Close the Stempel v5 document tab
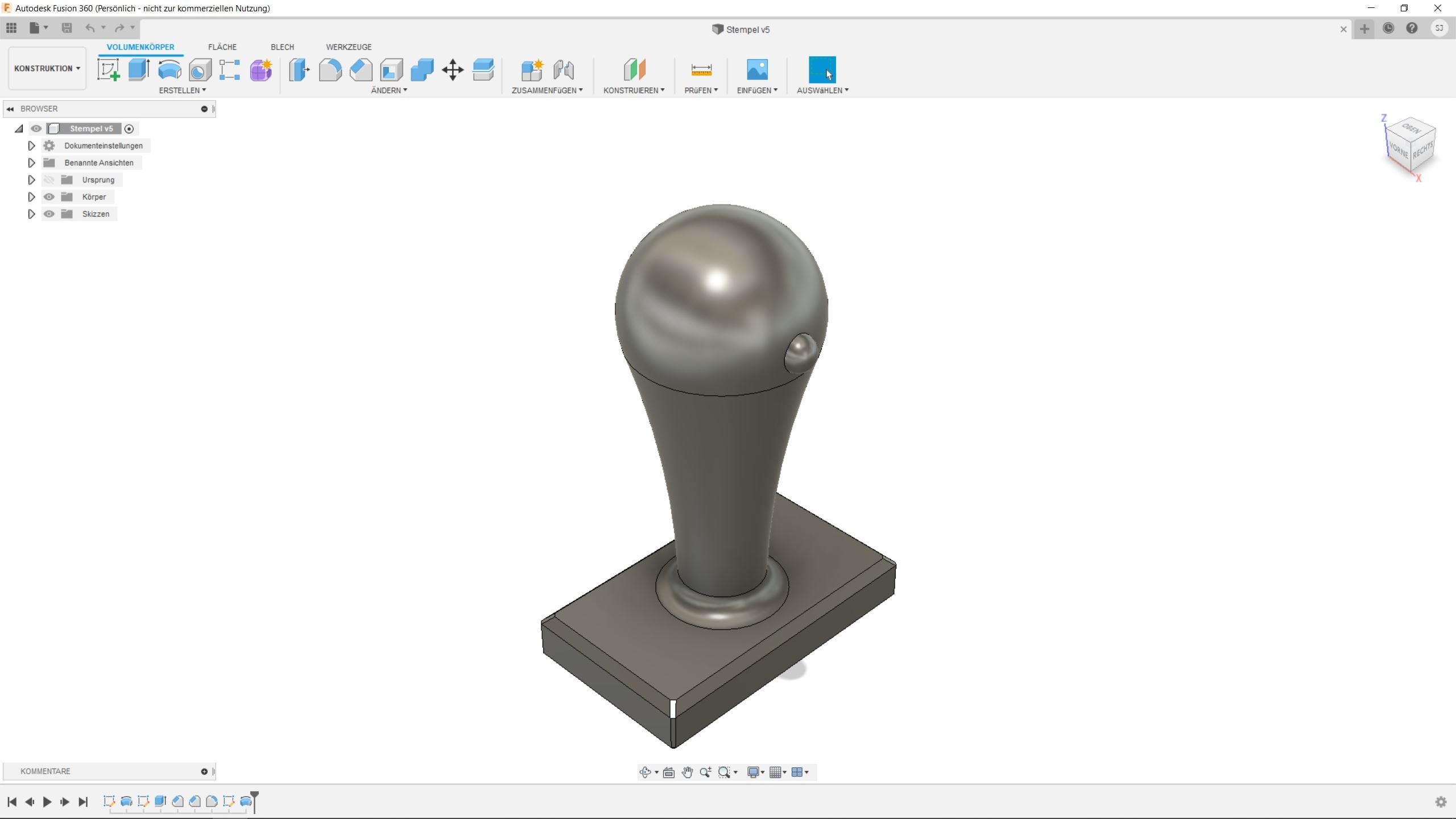The image size is (1456, 819). click(x=1343, y=29)
